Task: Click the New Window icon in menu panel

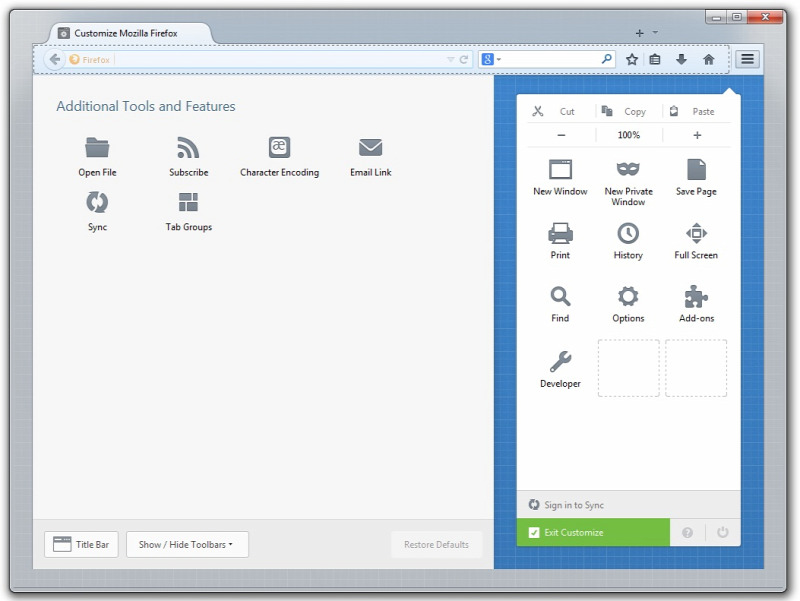Action: coord(560,169)
